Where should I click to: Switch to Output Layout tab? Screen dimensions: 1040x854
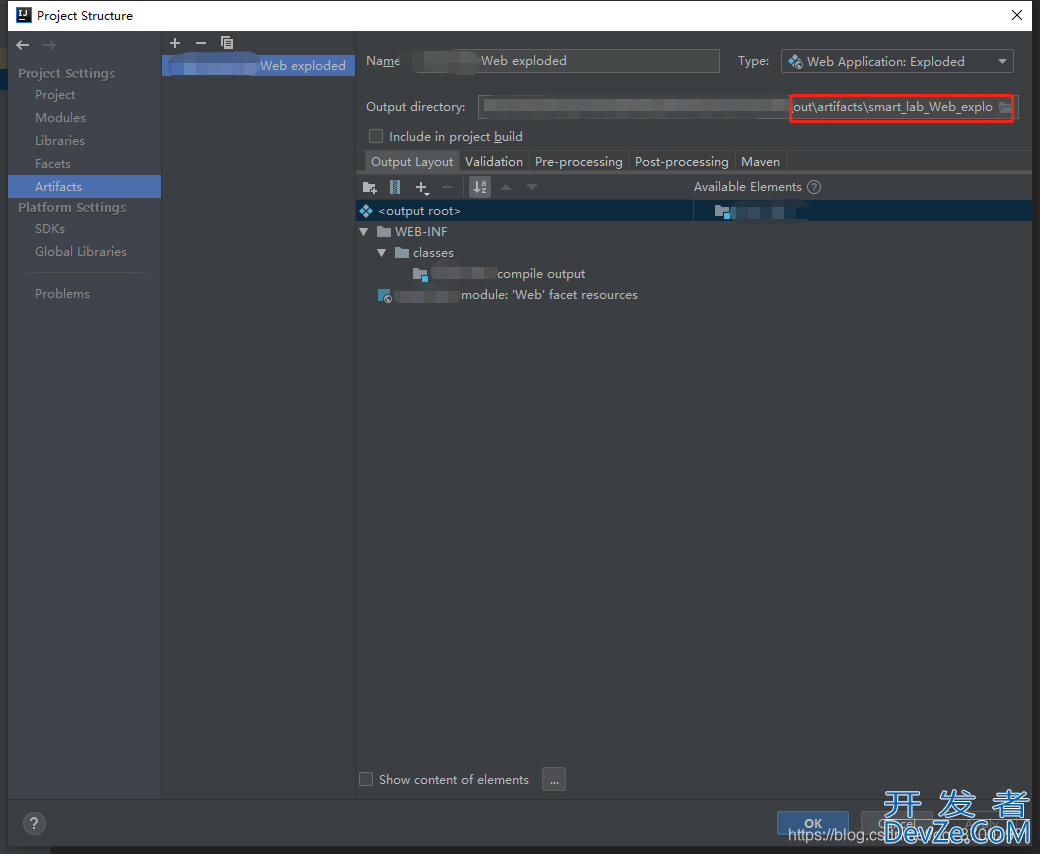(412, 162)
